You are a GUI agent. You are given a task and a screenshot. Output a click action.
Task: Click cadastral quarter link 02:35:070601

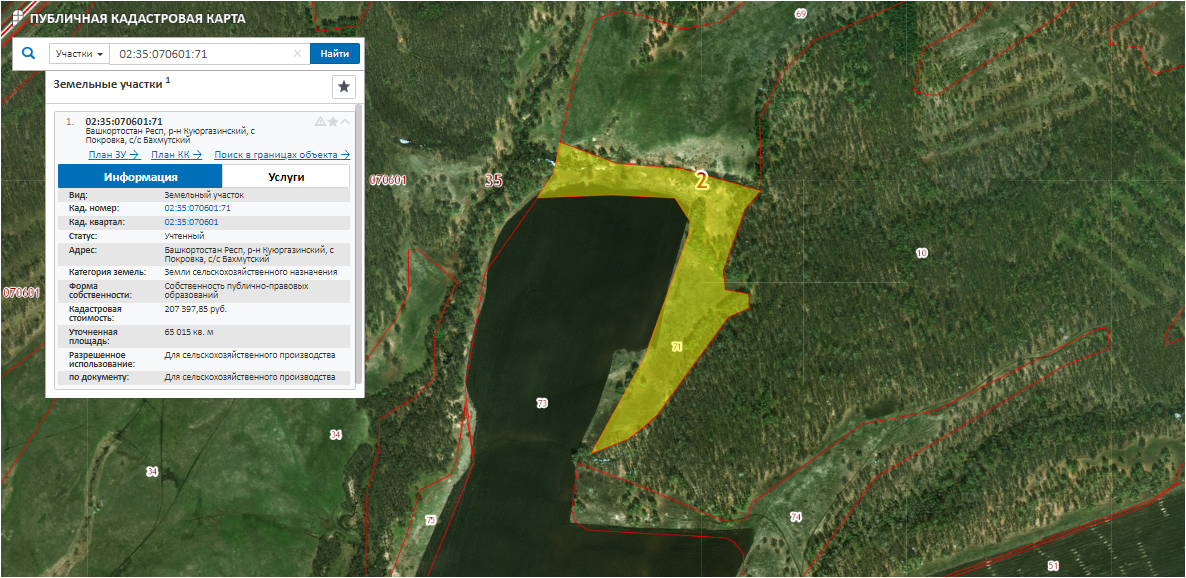(x=191, y=222)
